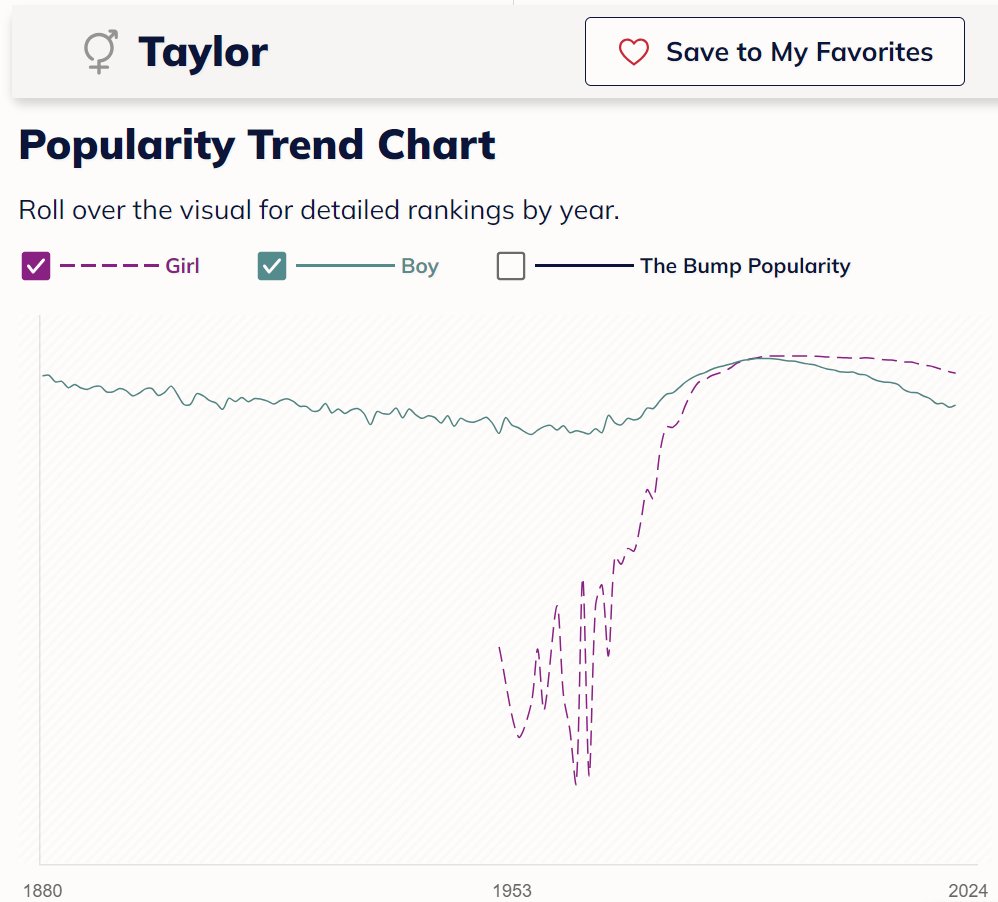Click the 1953 year axis label
Viewport: 998px width, 902px height.
[513, 889]
